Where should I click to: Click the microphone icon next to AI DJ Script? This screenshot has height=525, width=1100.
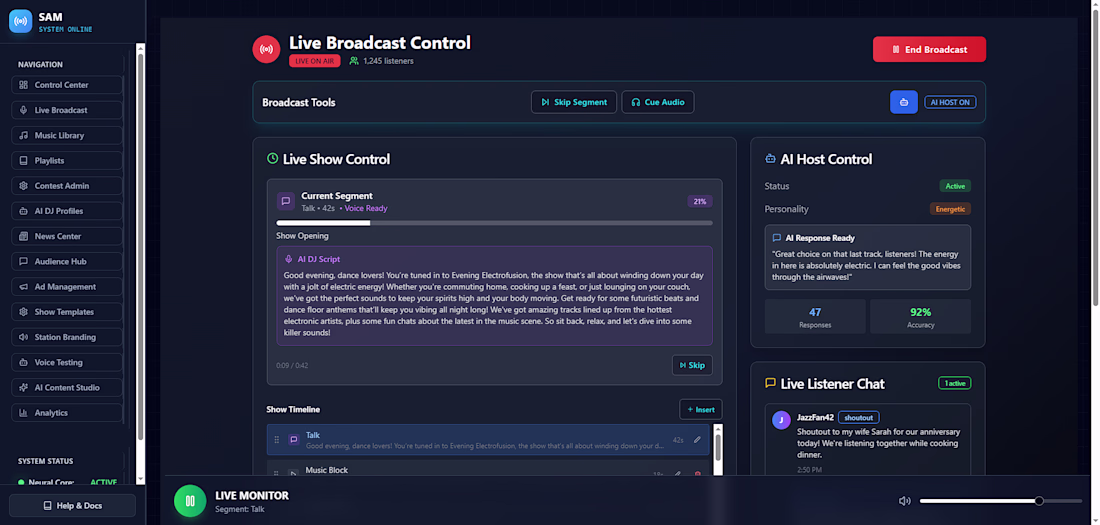(x=288, y=259)
